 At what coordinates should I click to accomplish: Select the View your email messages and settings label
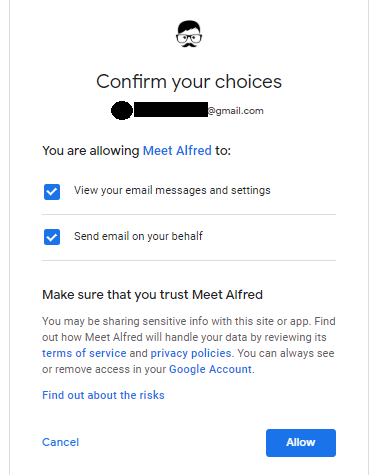click(x=172, y=190)
